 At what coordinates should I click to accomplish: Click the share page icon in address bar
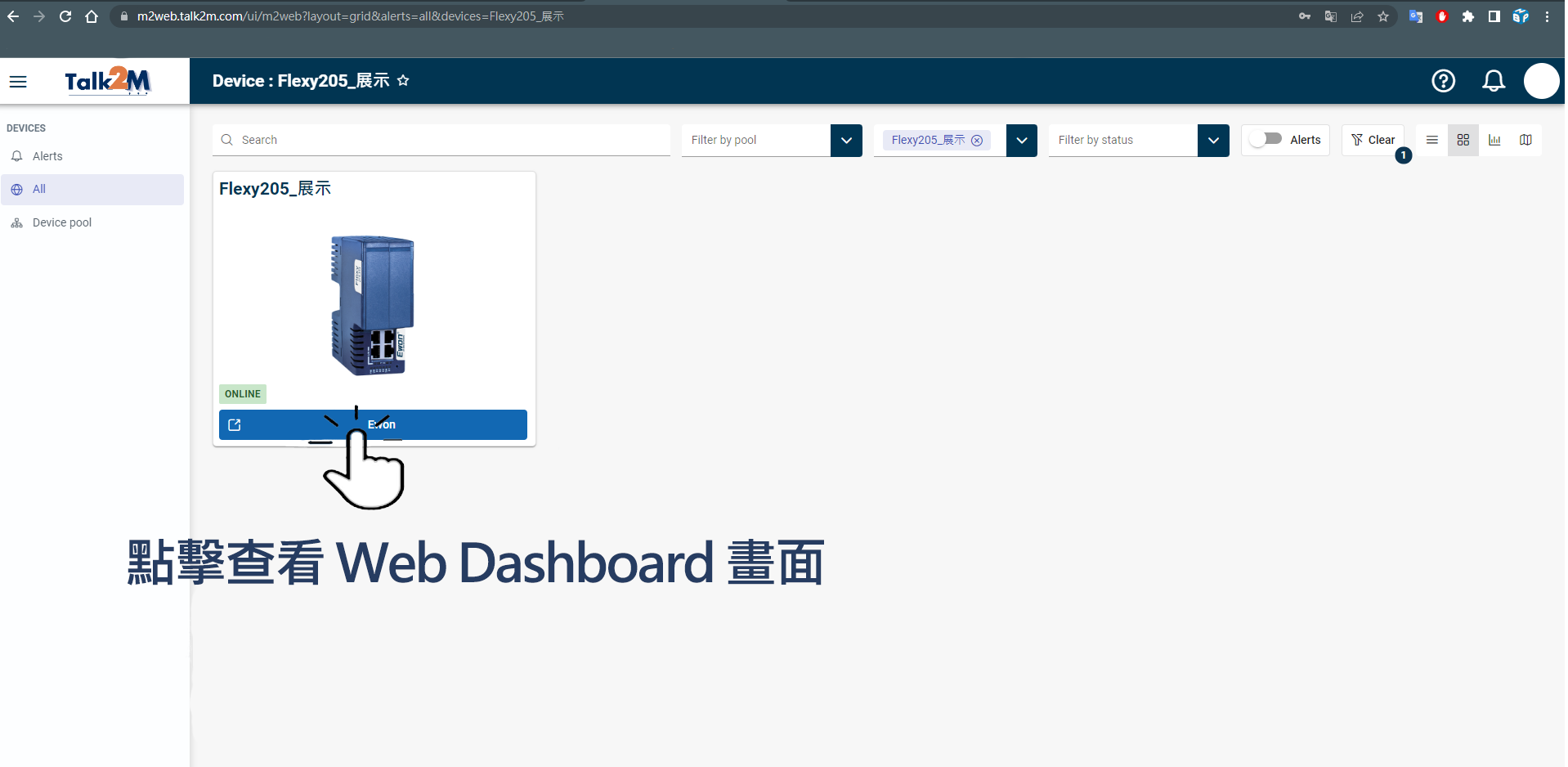click(x=1357, y=16)
